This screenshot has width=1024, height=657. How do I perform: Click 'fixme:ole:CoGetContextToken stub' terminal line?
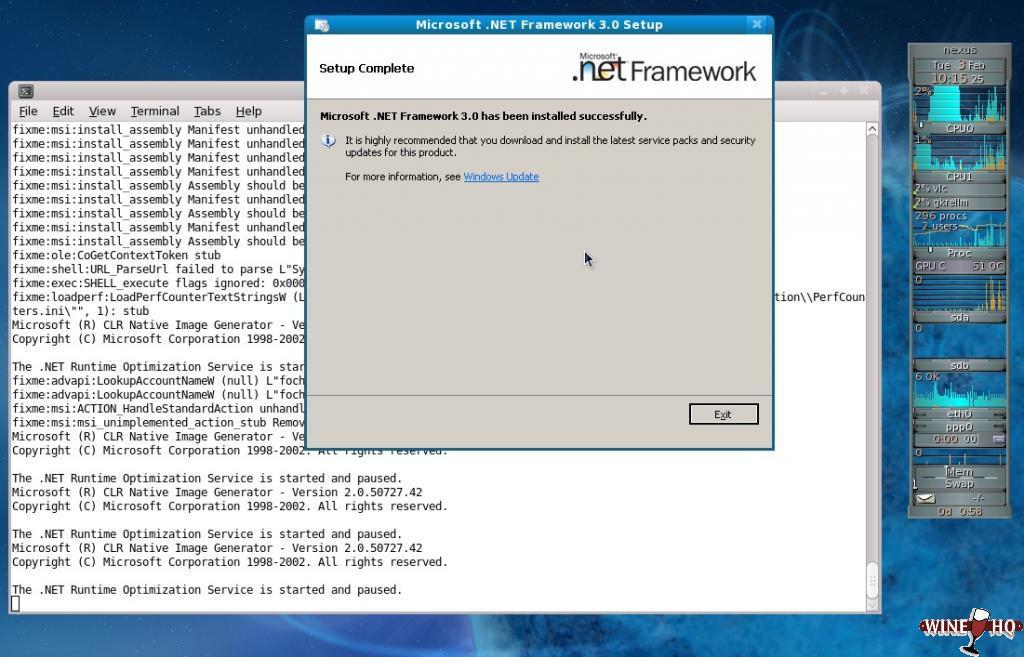click(x=116, y=255)
